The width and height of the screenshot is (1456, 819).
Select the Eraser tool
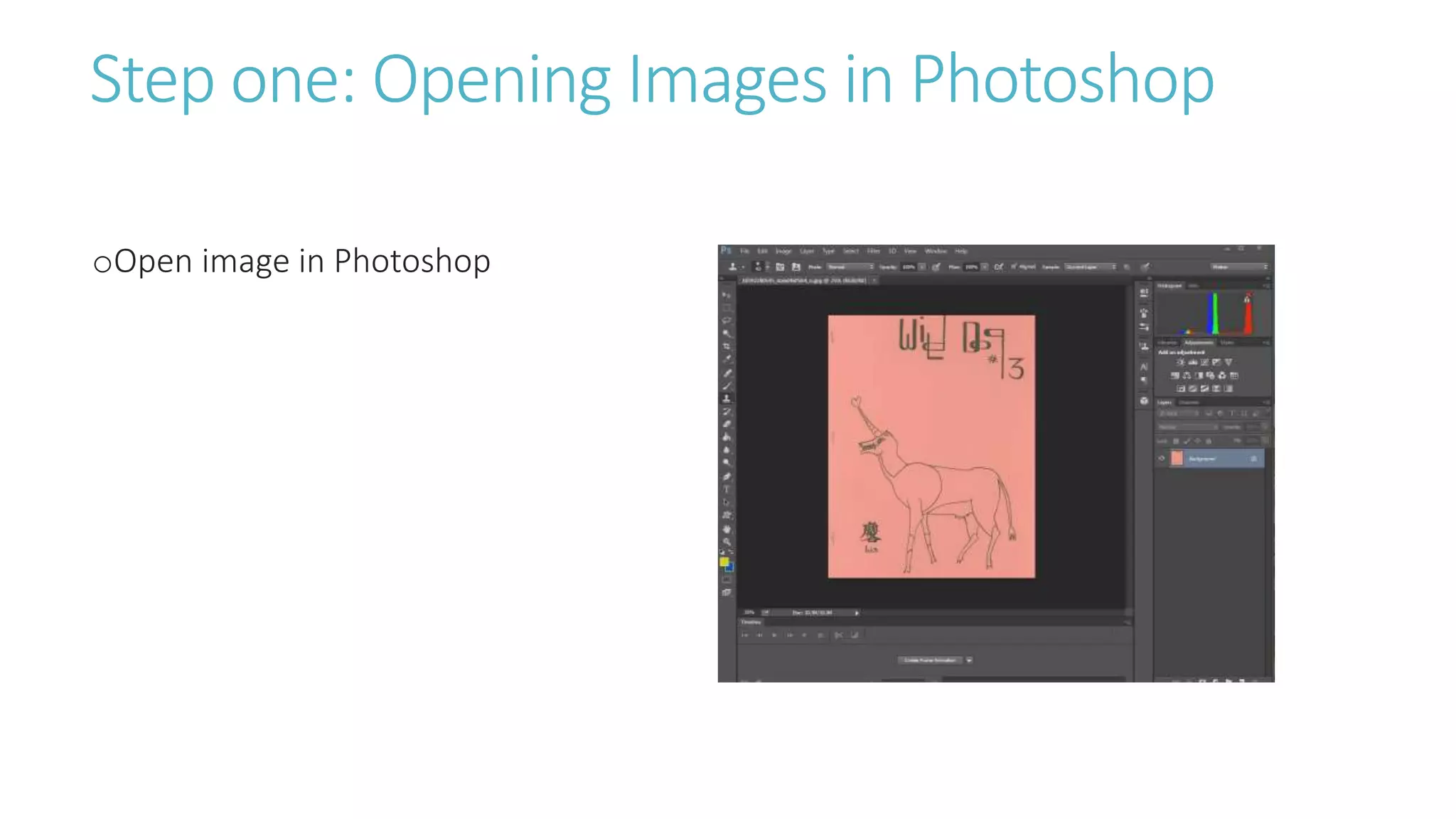[727, 424]
